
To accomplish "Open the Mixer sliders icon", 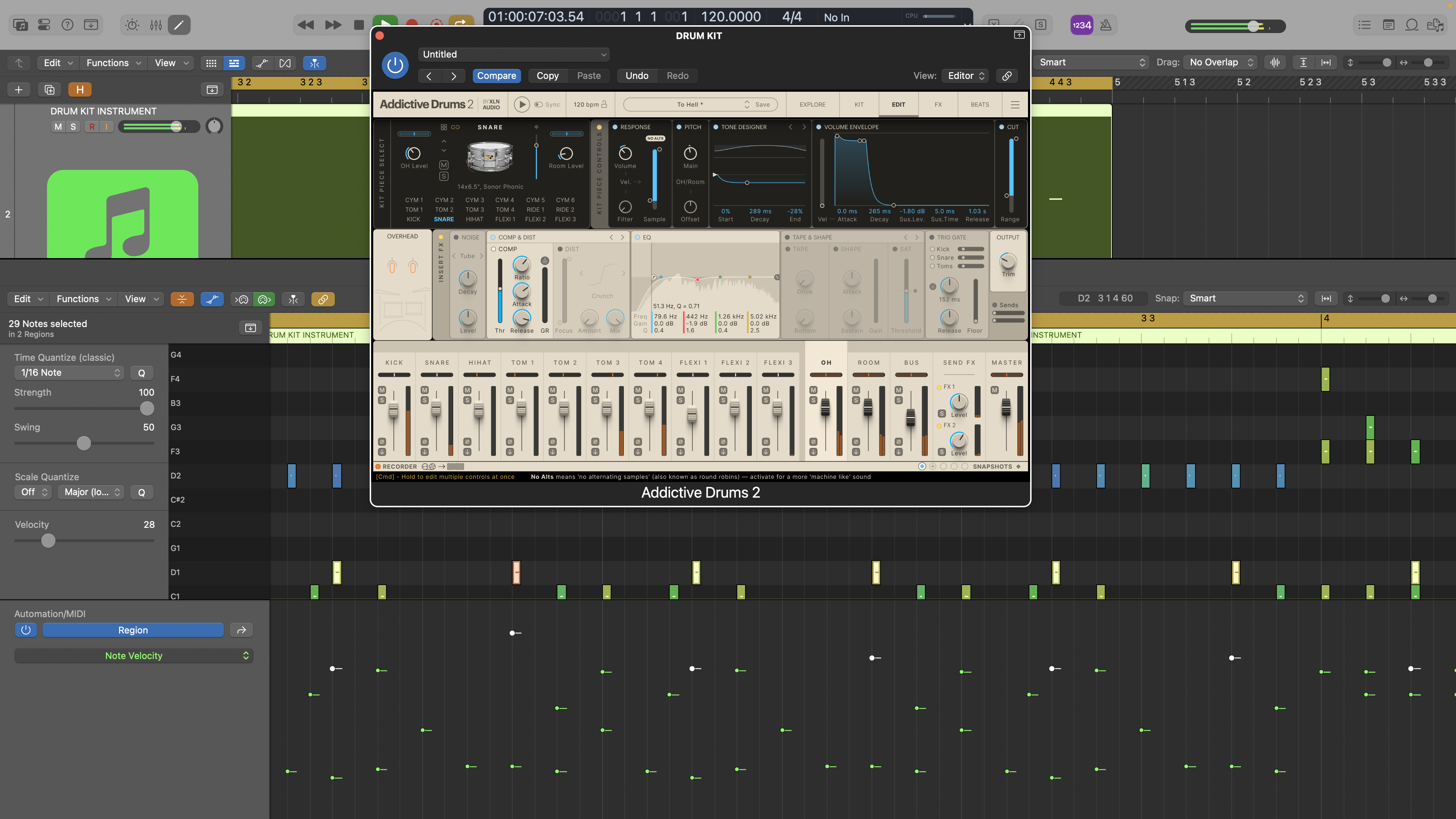I will click(x=156, y=25).
